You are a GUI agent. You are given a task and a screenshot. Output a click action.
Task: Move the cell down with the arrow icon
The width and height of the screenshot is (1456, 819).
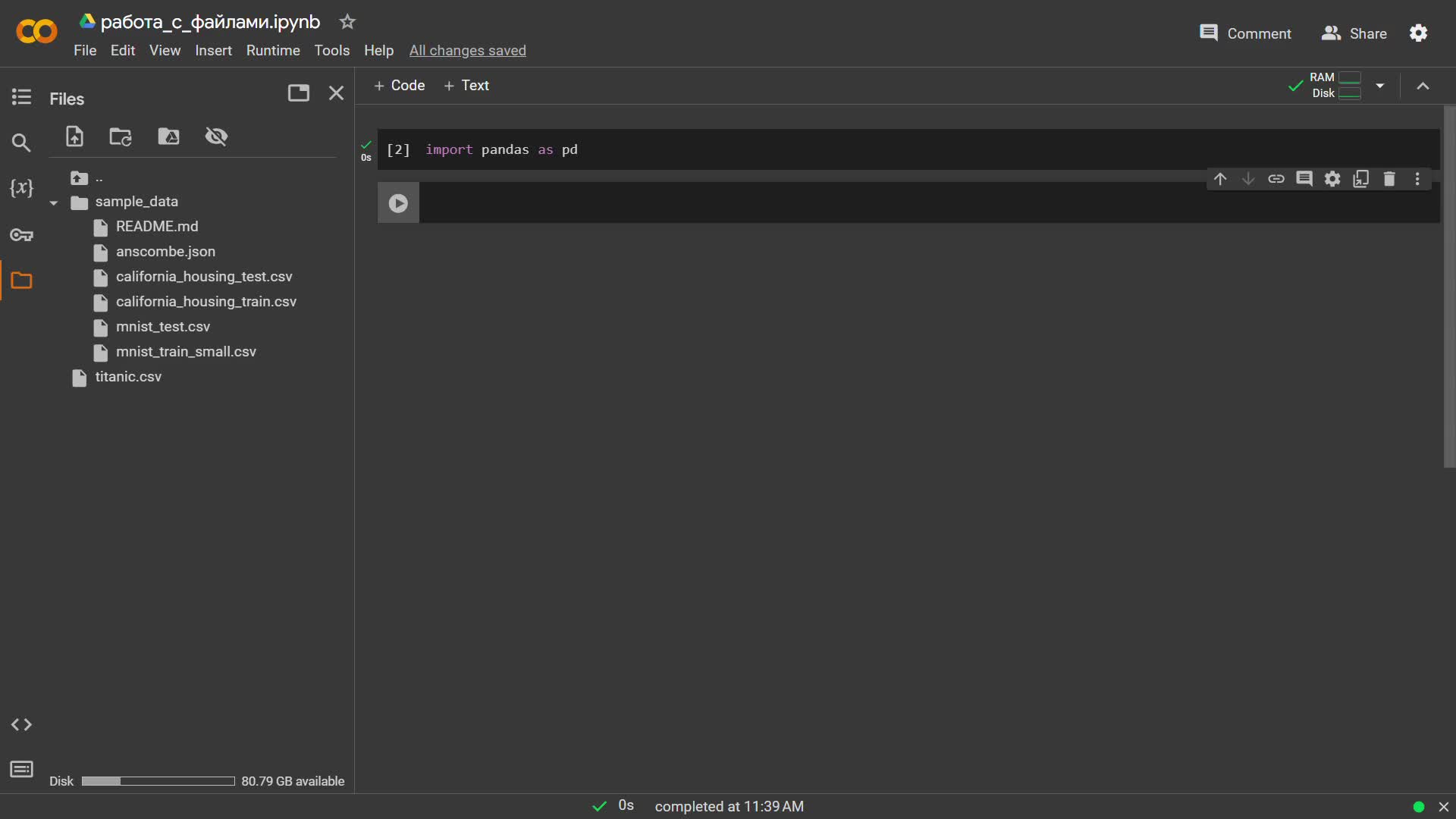(1247, 179)
